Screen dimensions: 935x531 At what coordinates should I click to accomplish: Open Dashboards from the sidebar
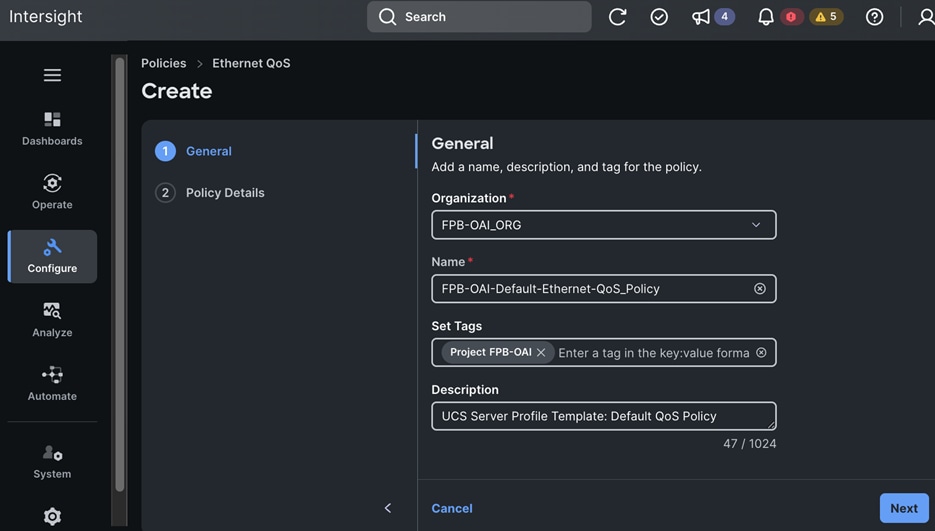[x=52, y=128]
